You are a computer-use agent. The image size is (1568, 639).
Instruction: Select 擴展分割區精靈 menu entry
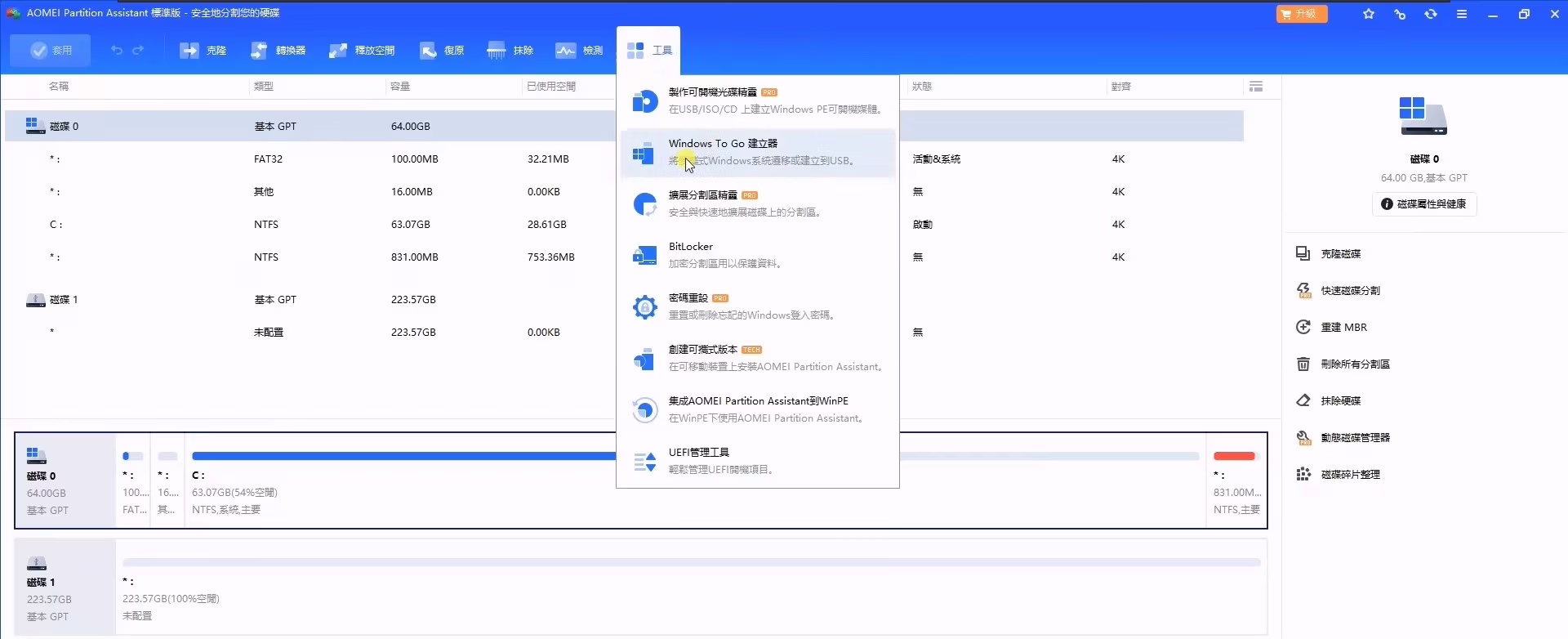[758, 203]
